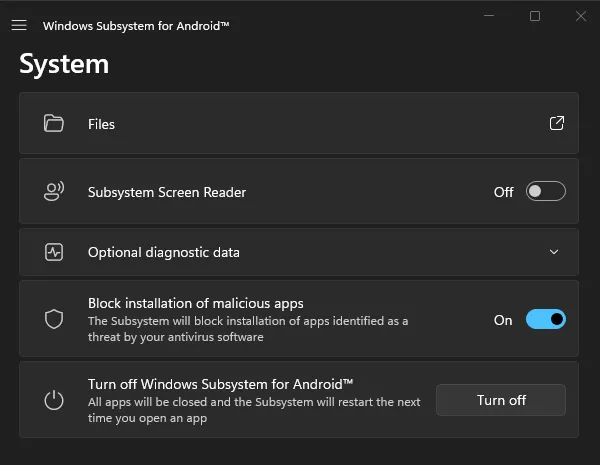Click the Off status label
Screen dimensions: 600x465
(x=504, y=192)
